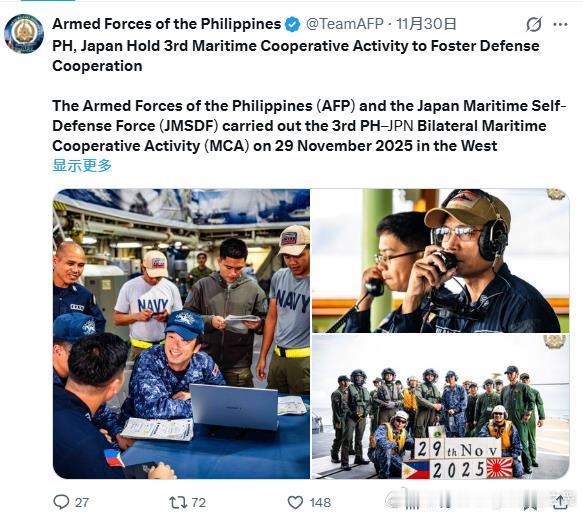Click the 148 likes count
This screenshot has width=583, height=516.
(x=320, y=503)
